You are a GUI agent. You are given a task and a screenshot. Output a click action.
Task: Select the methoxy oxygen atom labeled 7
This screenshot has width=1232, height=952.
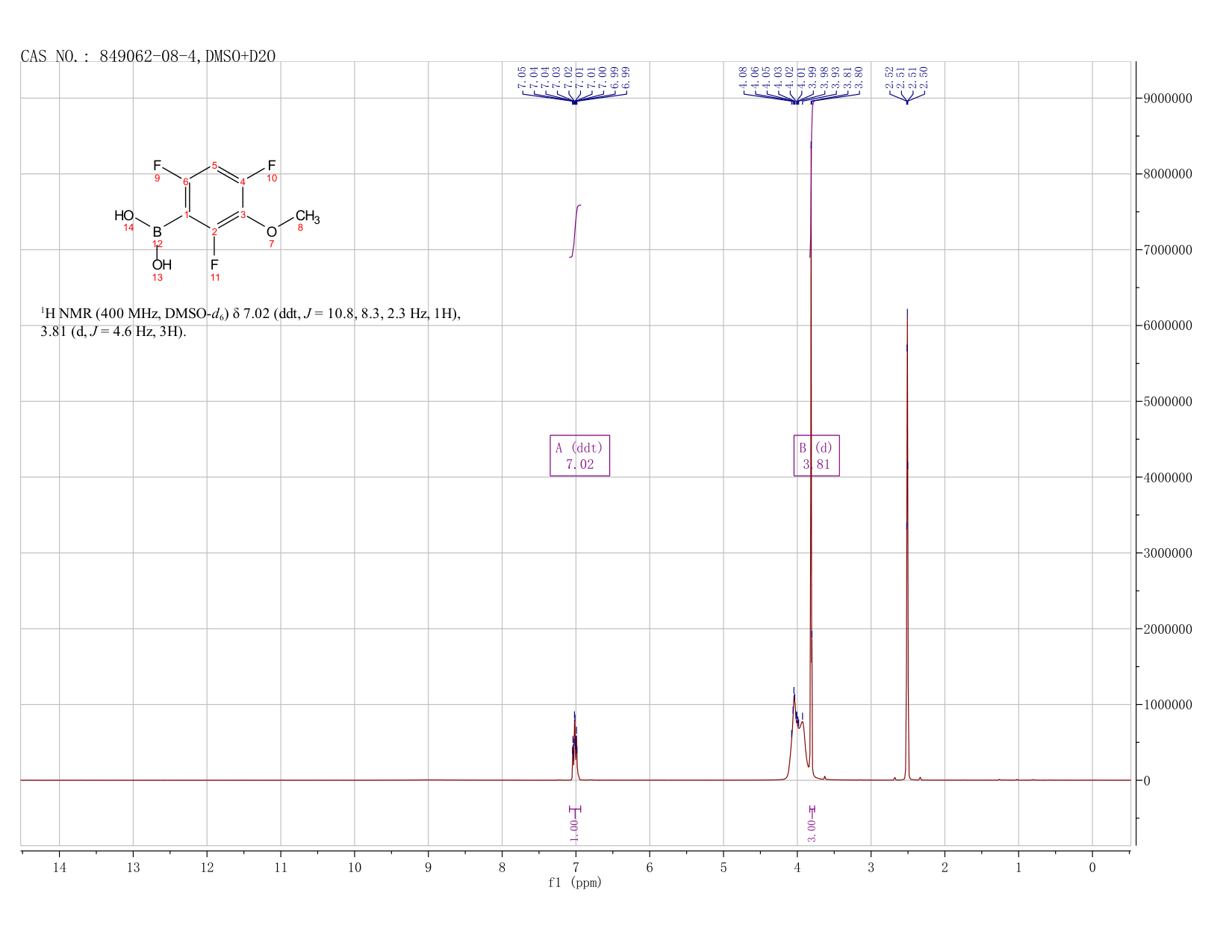pyautogui.click(x=272, y=232)
